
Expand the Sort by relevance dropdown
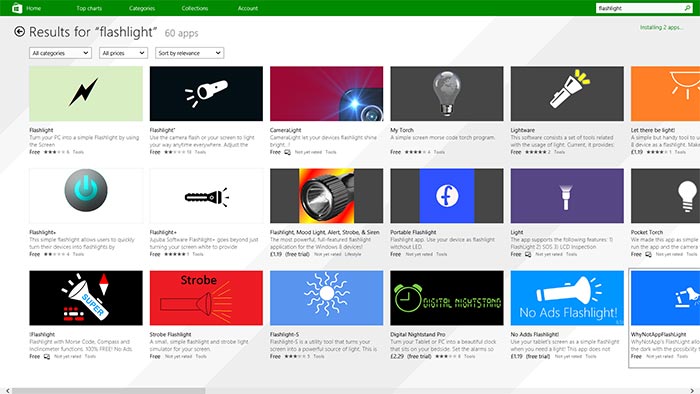[x=189, y=53]
